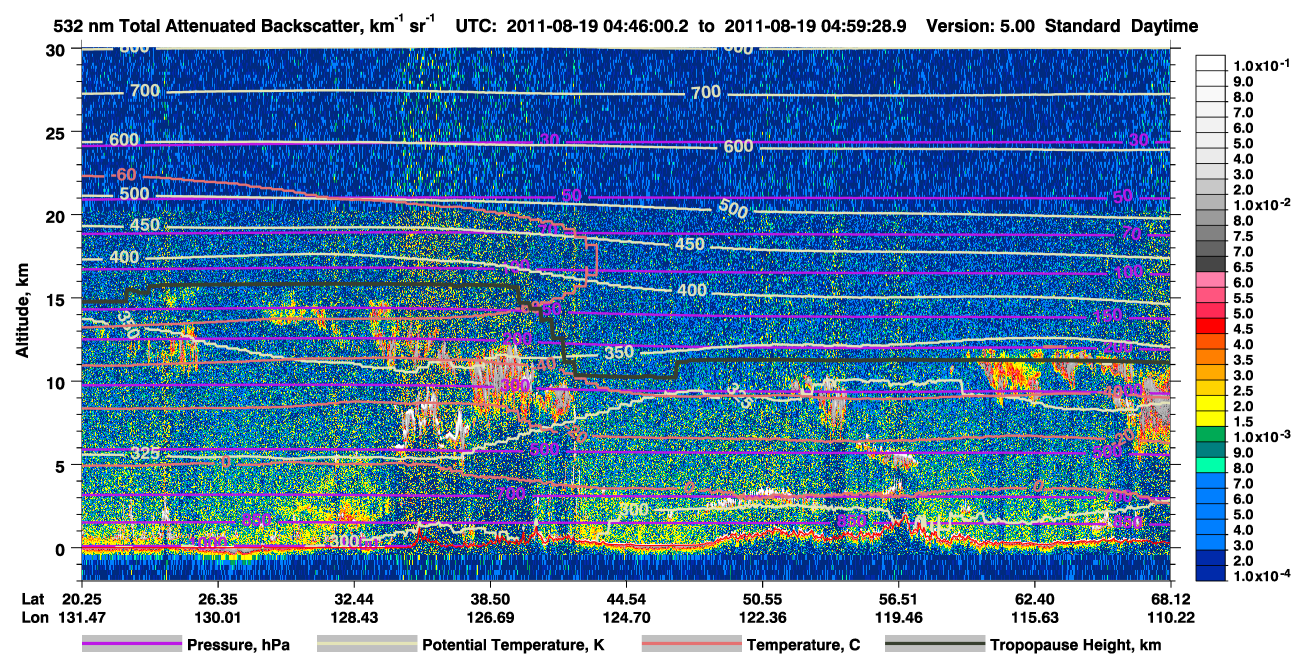
Task: Click longitude value 126.69
Action: tap(489, 617)
